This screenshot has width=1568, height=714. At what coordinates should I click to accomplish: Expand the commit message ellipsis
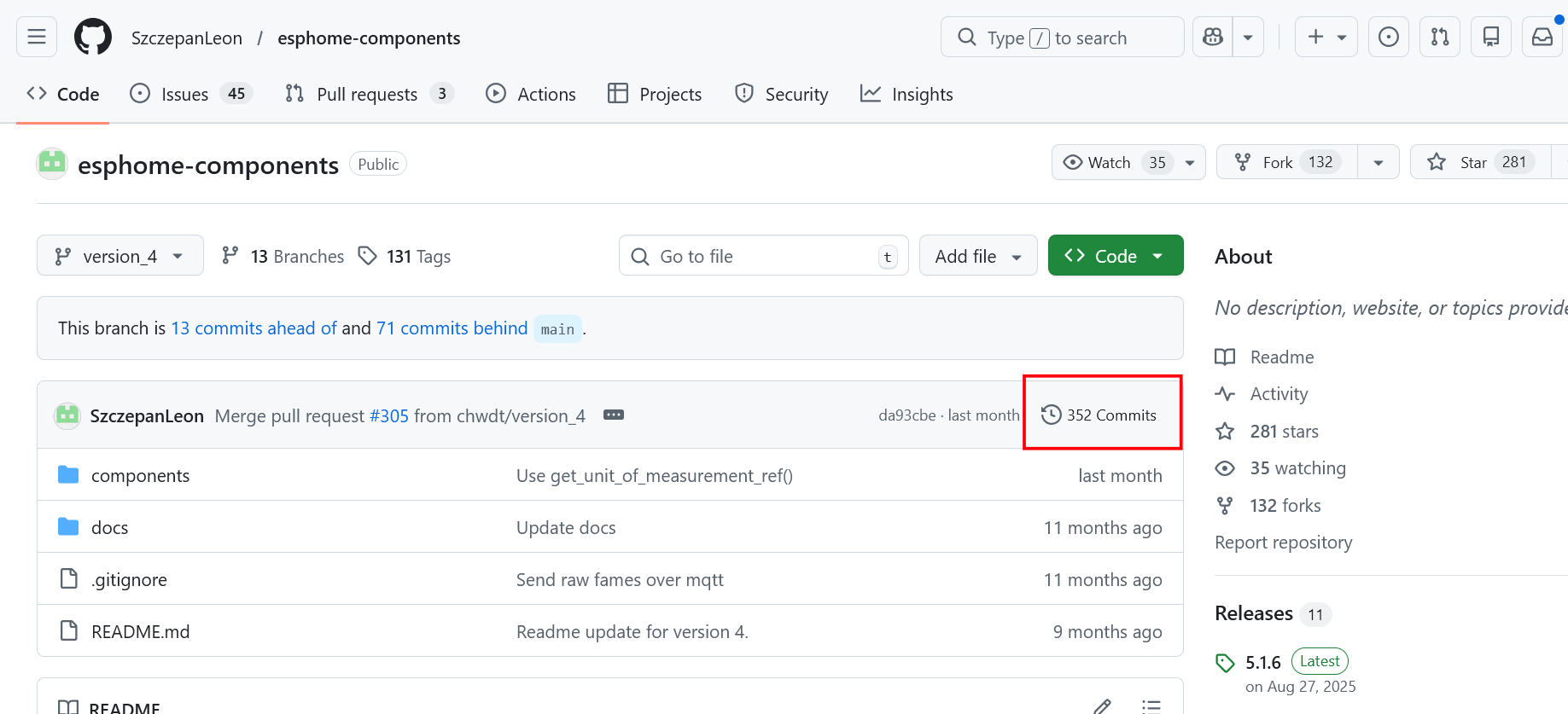pyautogui.click(x=613, y=415)
